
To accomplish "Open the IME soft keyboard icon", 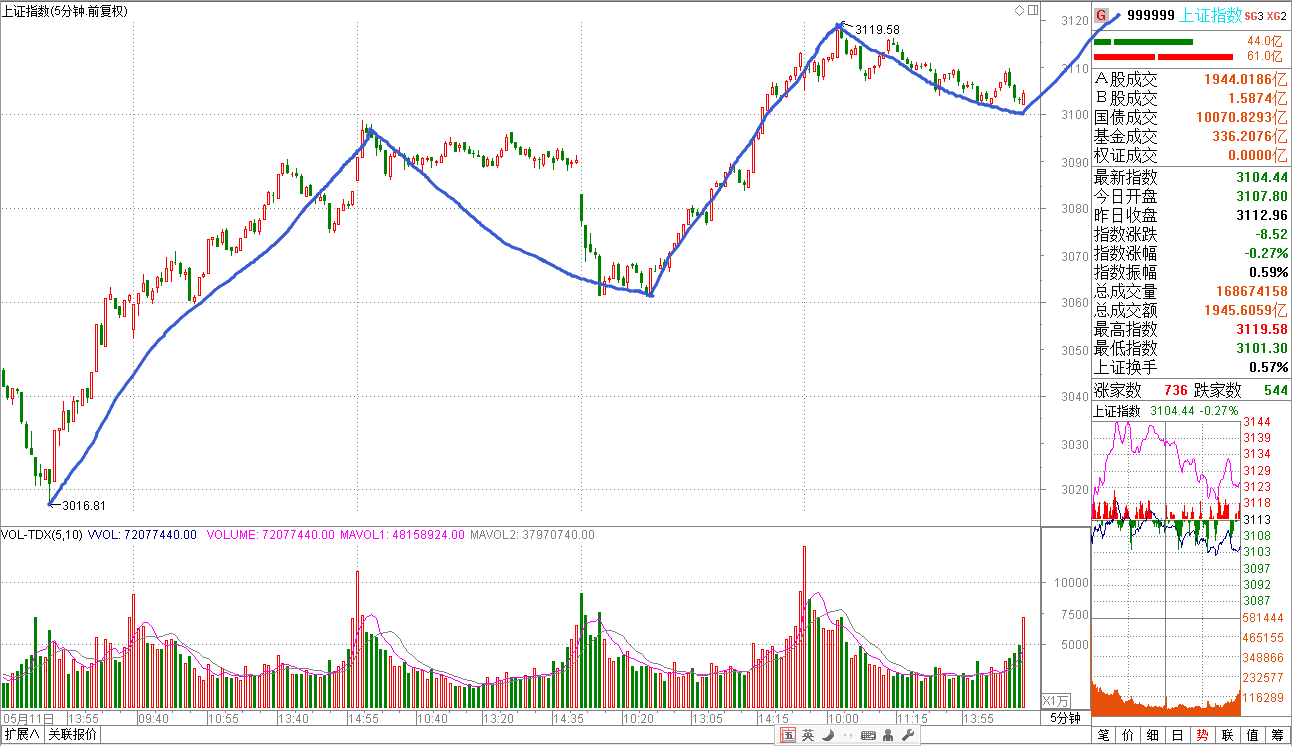I will (x=867, y=736).
